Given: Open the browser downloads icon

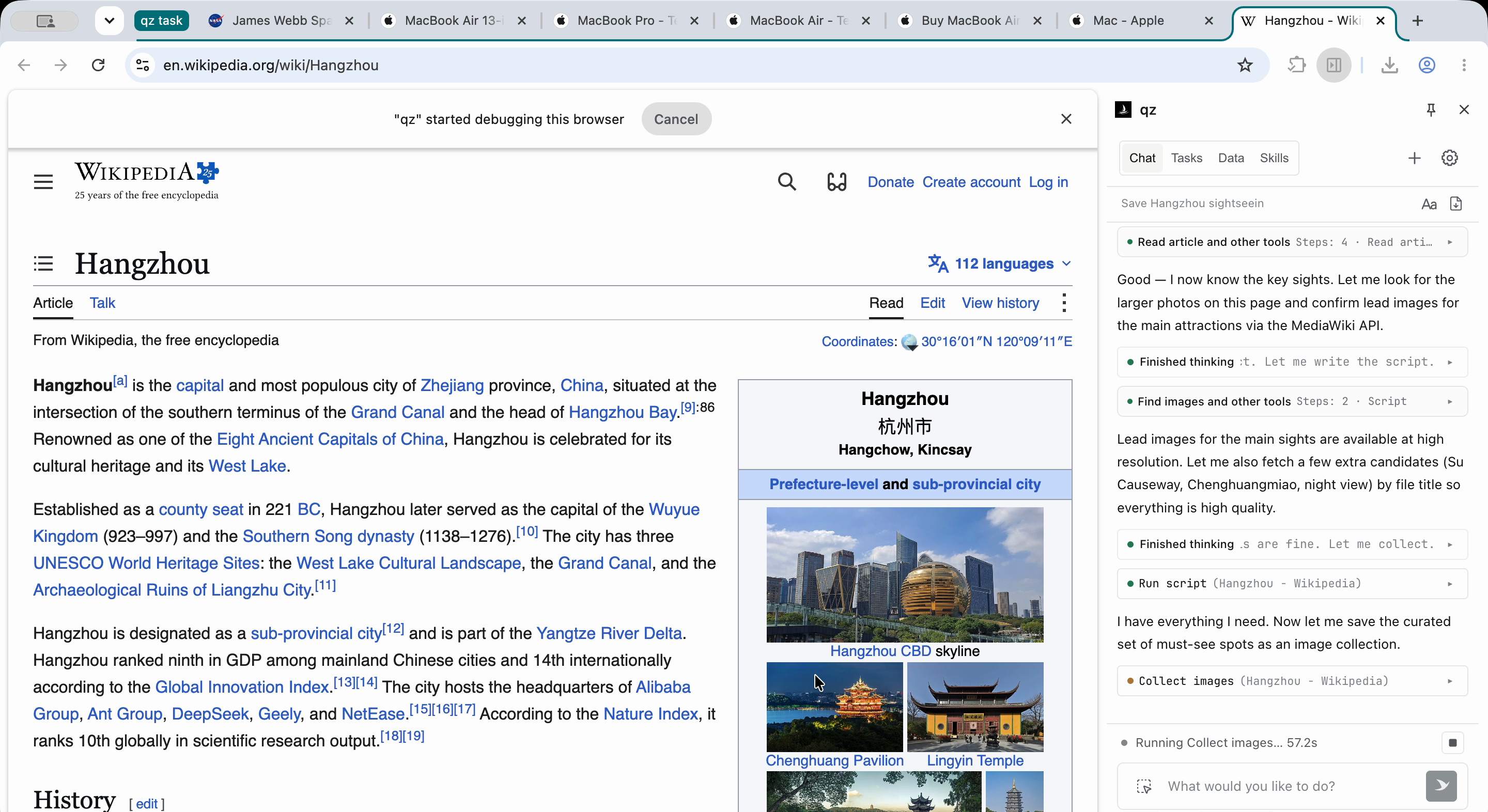Looking at the screenshot, I should point(1389,65).
